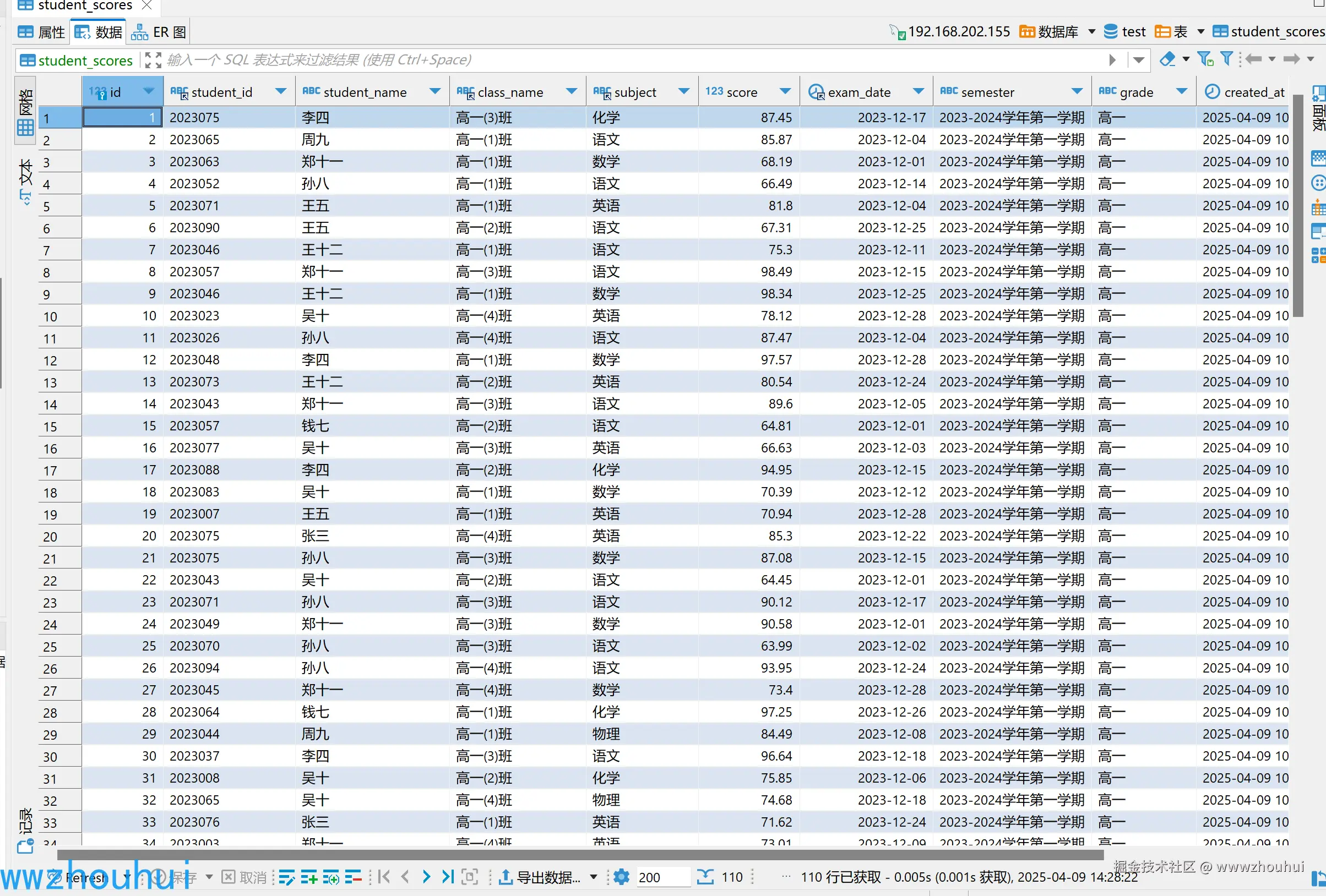Click the horizontal scrollbar below the grid
The image size is (1326, 896).
[x=580, y=854]
